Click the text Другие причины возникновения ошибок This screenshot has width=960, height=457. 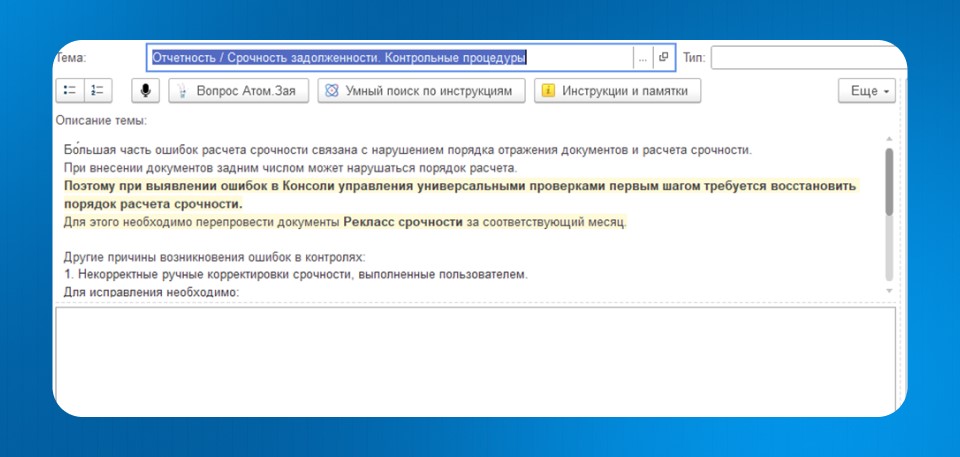214,257
